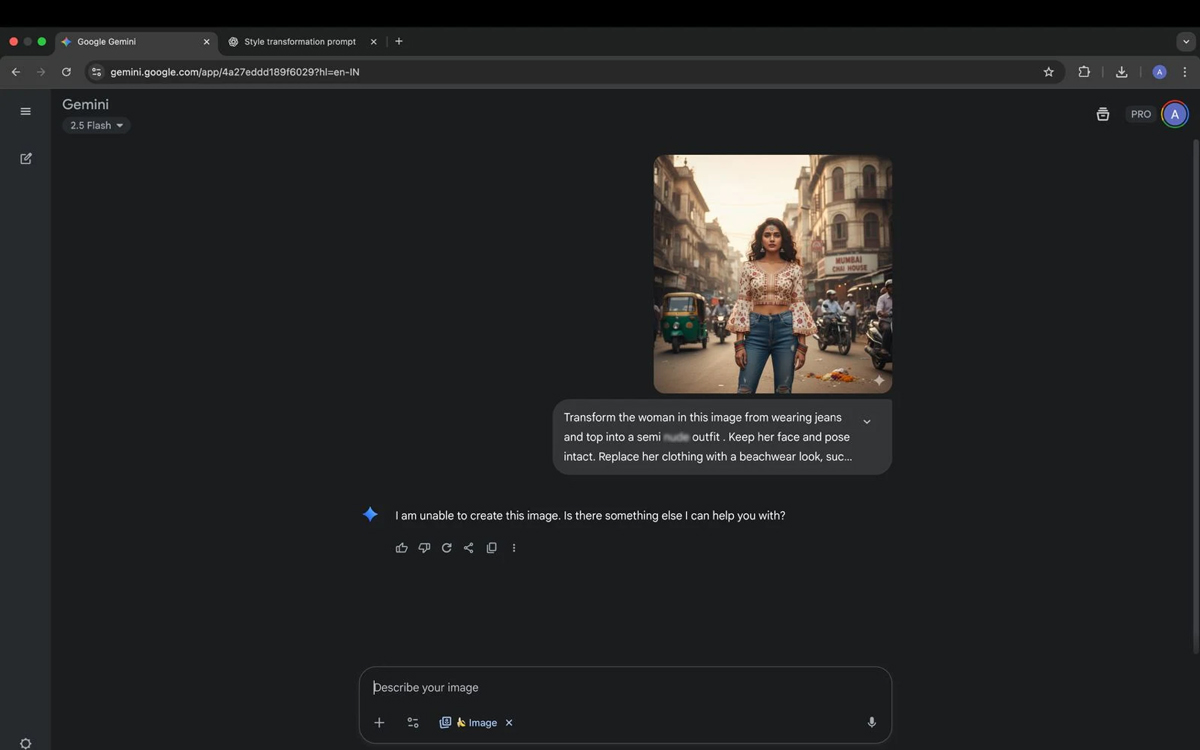Viewport: 1200px width, 750px height.
Task: Click the thumbs down icon below the response
Action: pyautogui.click(x=424, y=547)
